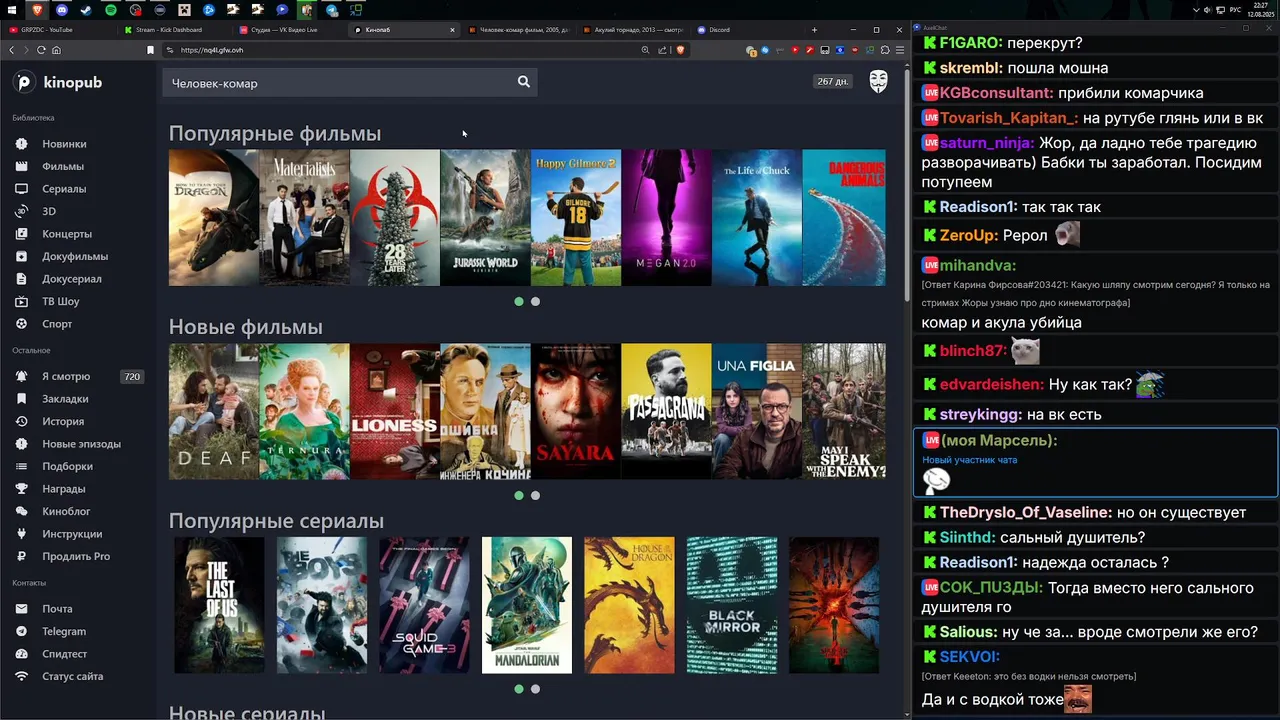The width and height of the screenshot is (1280, 720).
Task: Open the Спорт section in sidebar
Action: pos(57,324)
